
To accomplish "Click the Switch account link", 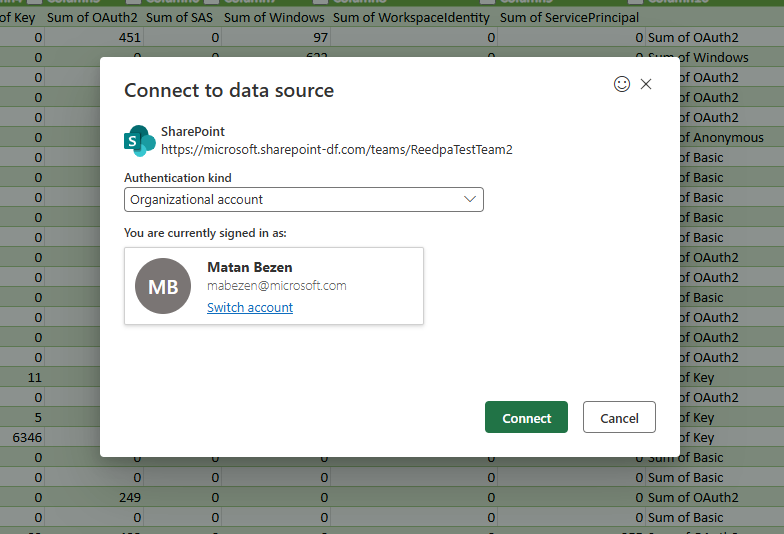I will [x=250, y=308].
